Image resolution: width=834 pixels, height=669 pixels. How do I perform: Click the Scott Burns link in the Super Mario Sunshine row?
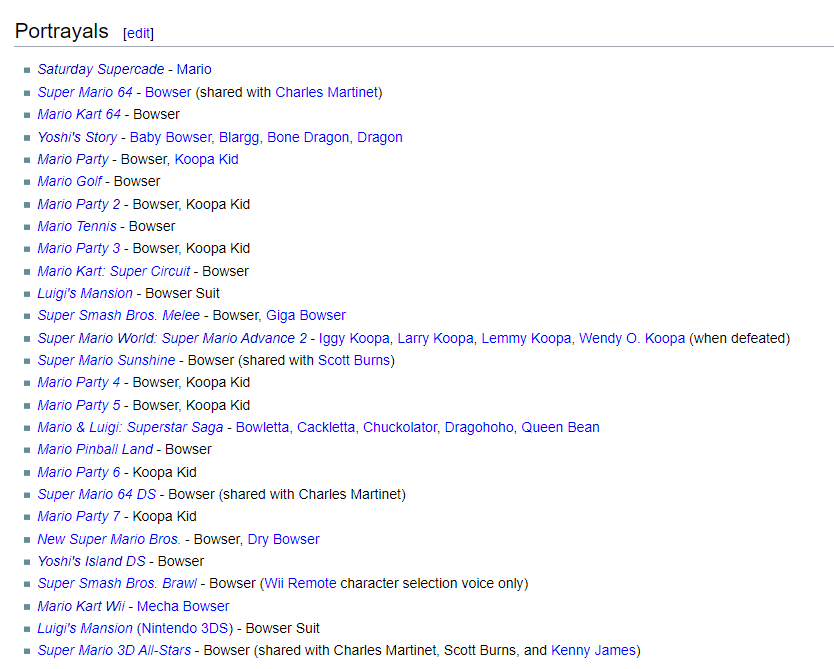click(354, 361)
